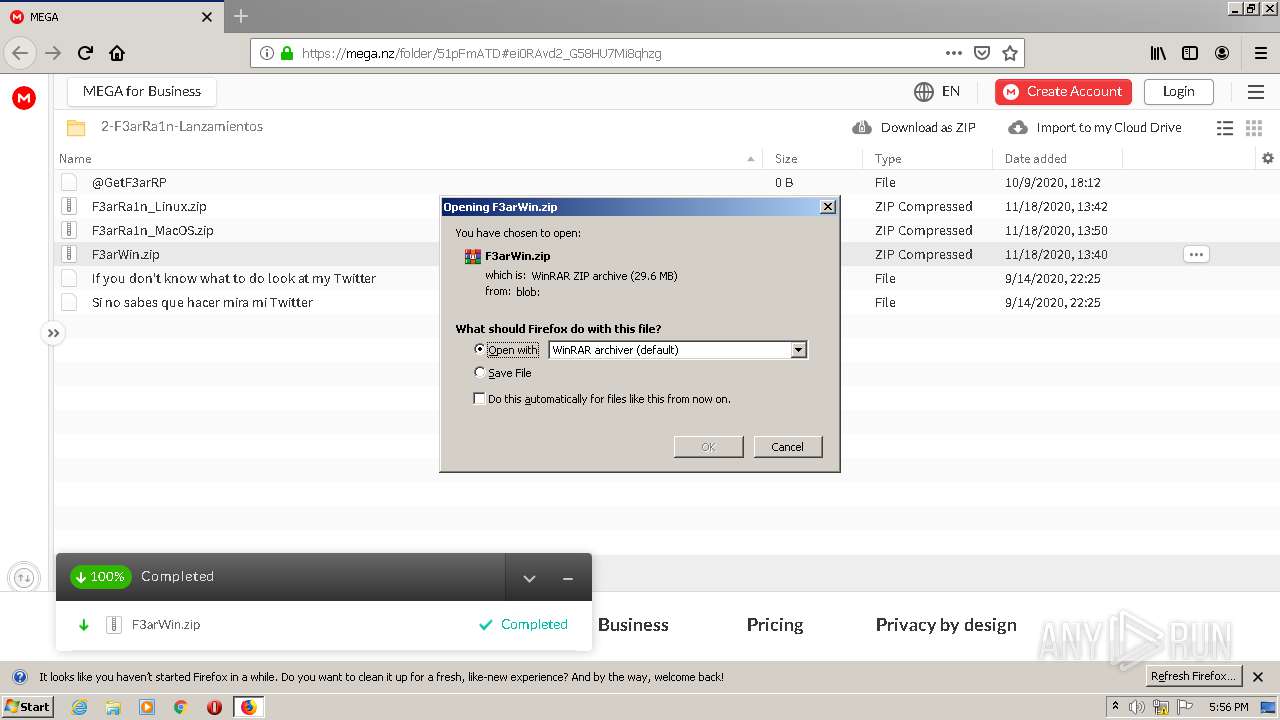Select 'If you don't know what to do' file
This screenshot has width=1280, height=720.
pyautogui.click(x=234, y=278)
